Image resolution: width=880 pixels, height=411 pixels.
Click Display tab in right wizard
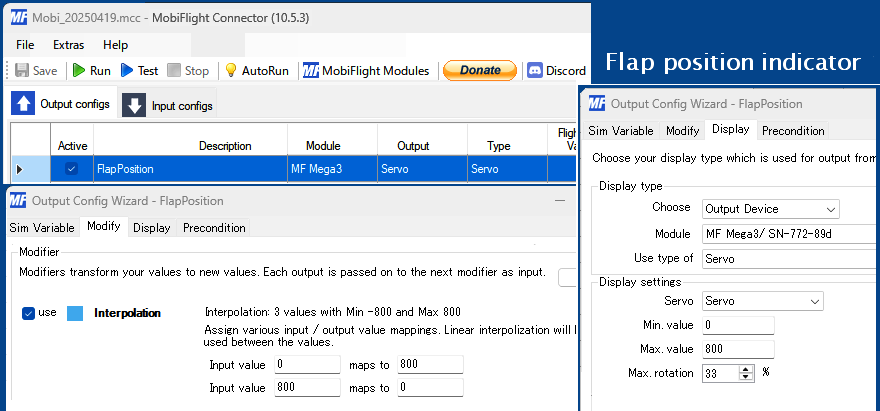tap(731, 129)
